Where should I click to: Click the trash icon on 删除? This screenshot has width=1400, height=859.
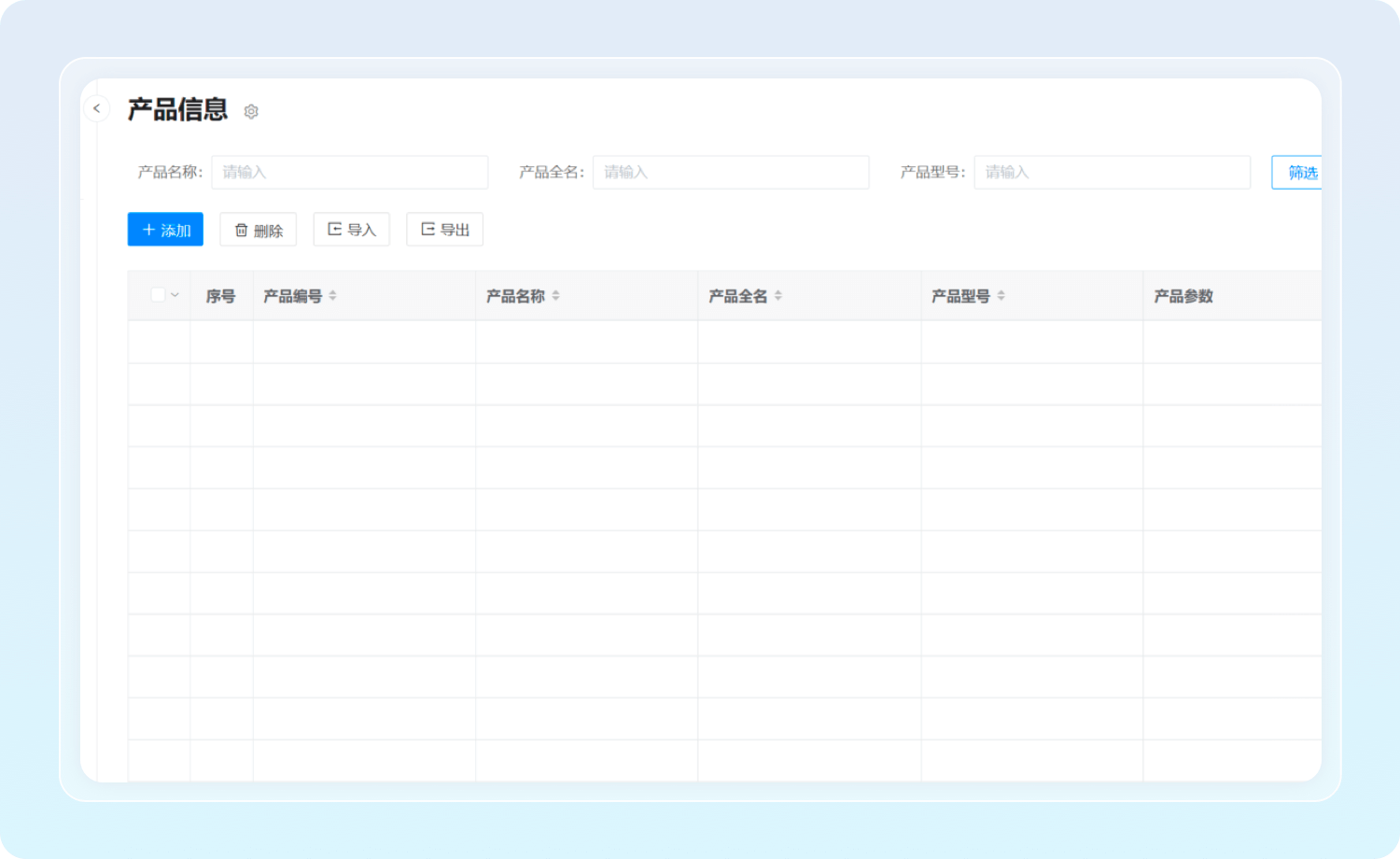point(241,231)
